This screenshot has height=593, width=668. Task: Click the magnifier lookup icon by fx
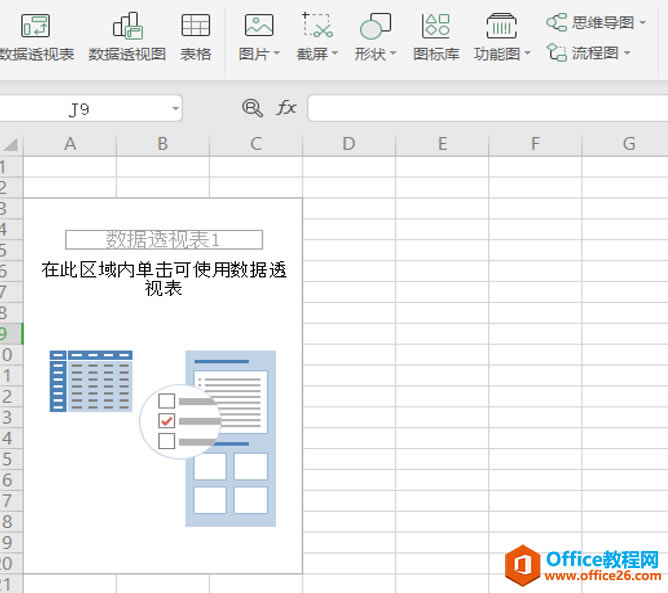(x=252, y=108)
